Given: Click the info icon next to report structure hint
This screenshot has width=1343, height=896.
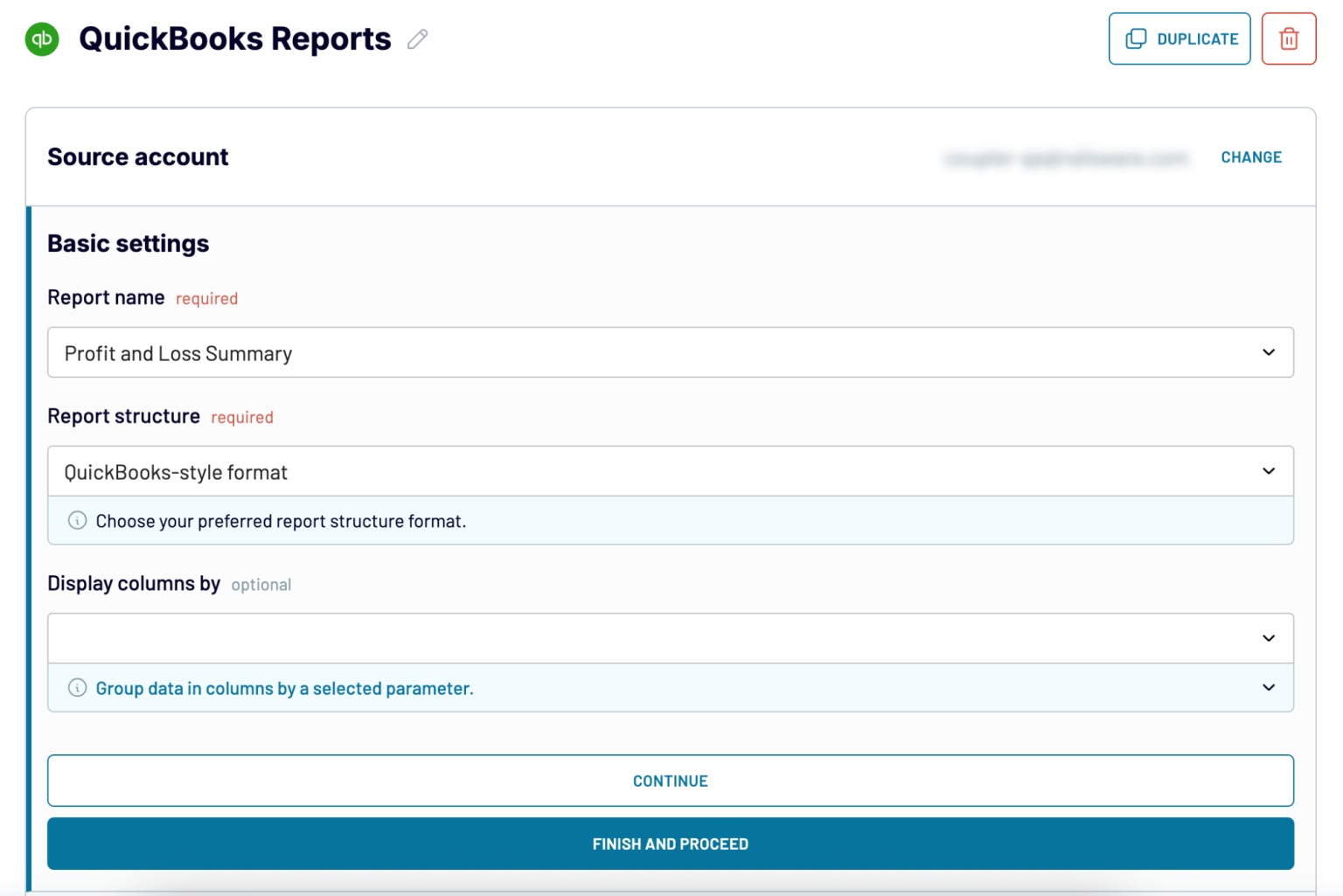Looking at the screenshot, I should (77, 520).
